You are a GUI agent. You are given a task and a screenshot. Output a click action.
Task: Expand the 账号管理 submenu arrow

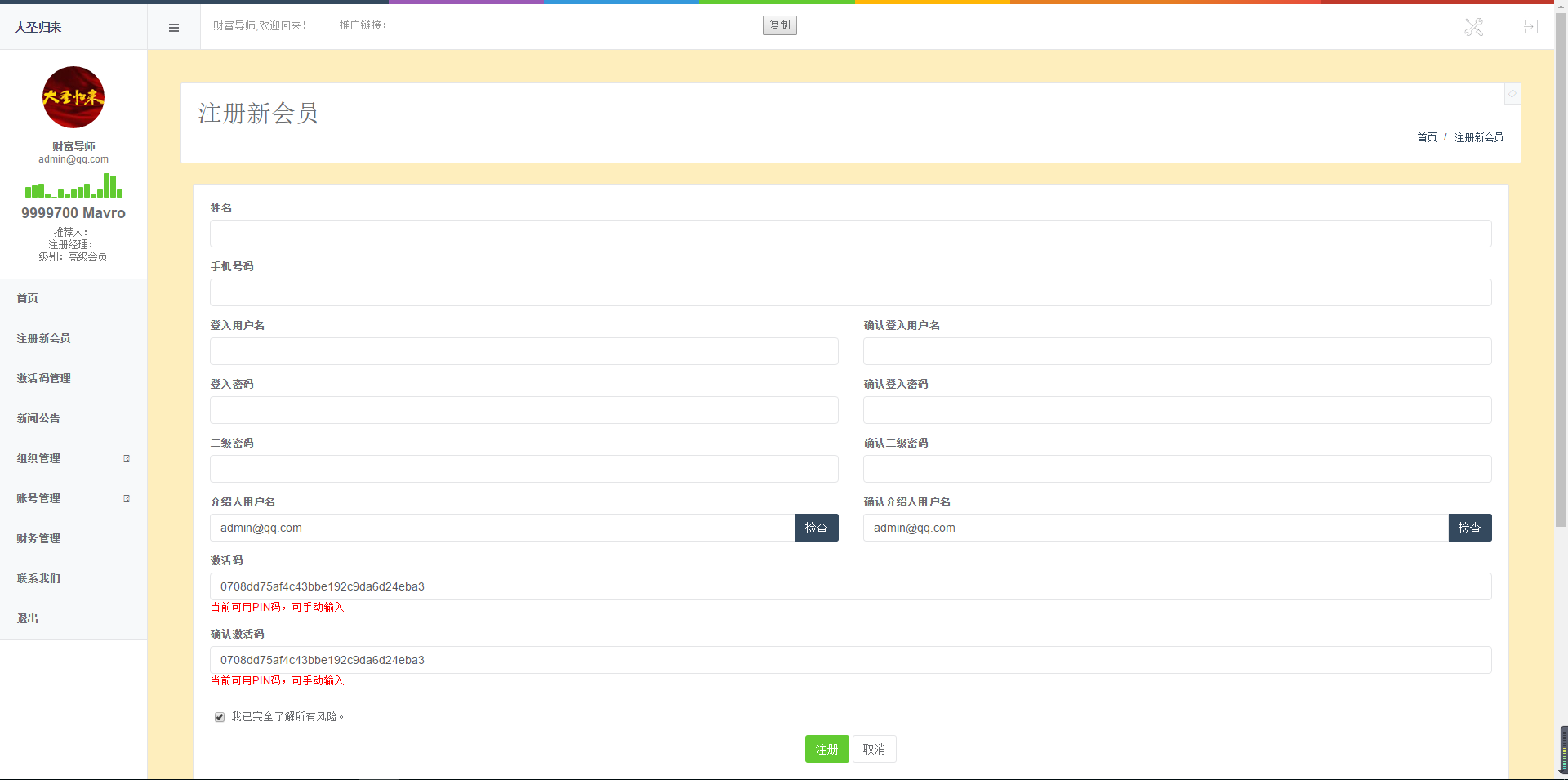(127, 499)
